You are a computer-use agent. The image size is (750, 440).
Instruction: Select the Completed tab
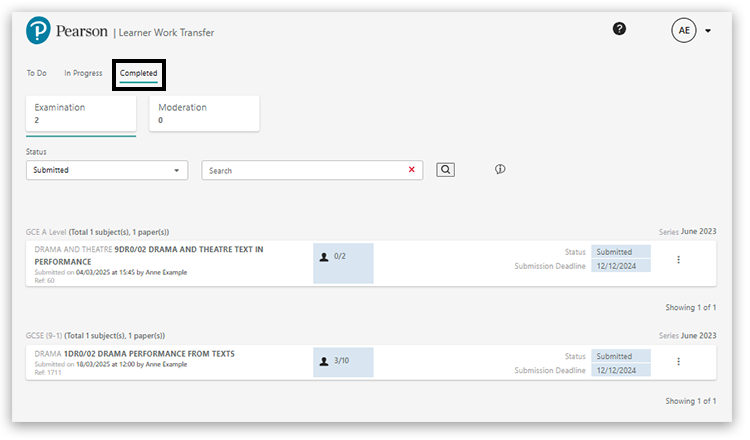138,73
